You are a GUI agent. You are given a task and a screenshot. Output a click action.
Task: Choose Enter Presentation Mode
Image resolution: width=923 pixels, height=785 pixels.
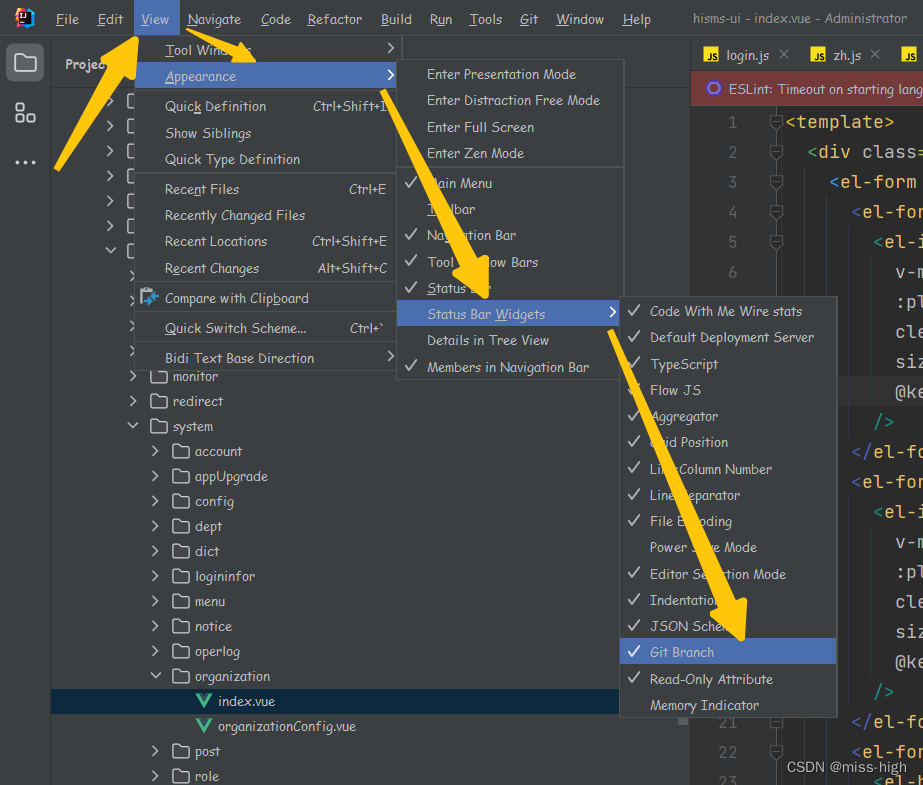[510, 74]
